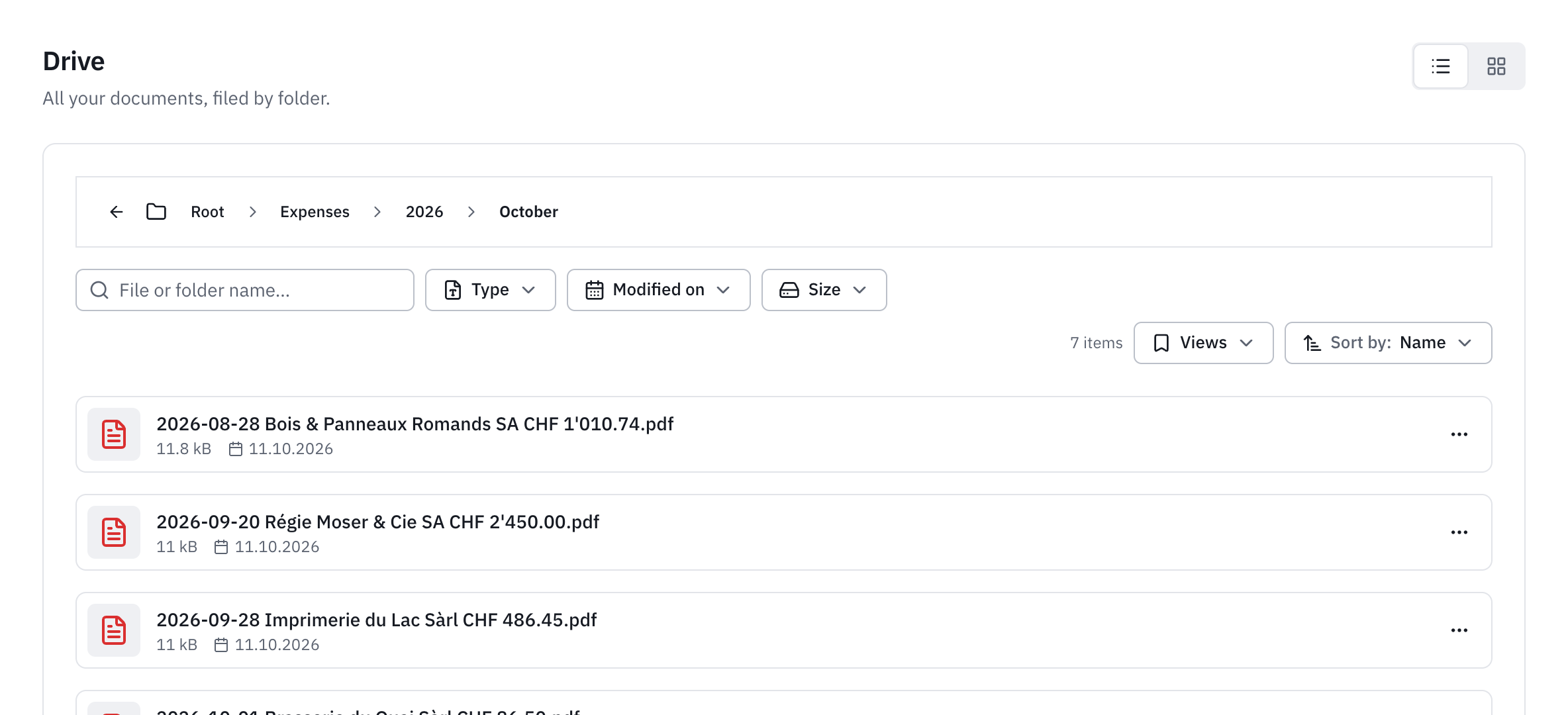The width and height of the screenshot is (1568, 715).
Task: Click the calendar icon in Modified on filter
Action: [x=595, y=290]
